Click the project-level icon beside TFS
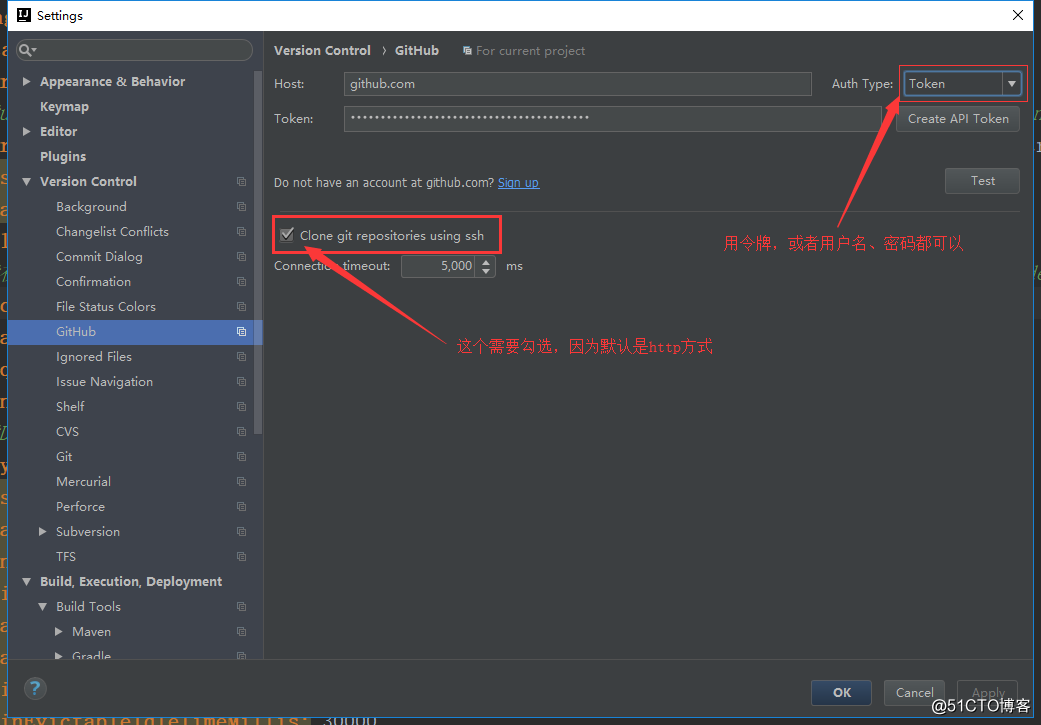This screenshot has width=1041, height=725. (242, 557)
